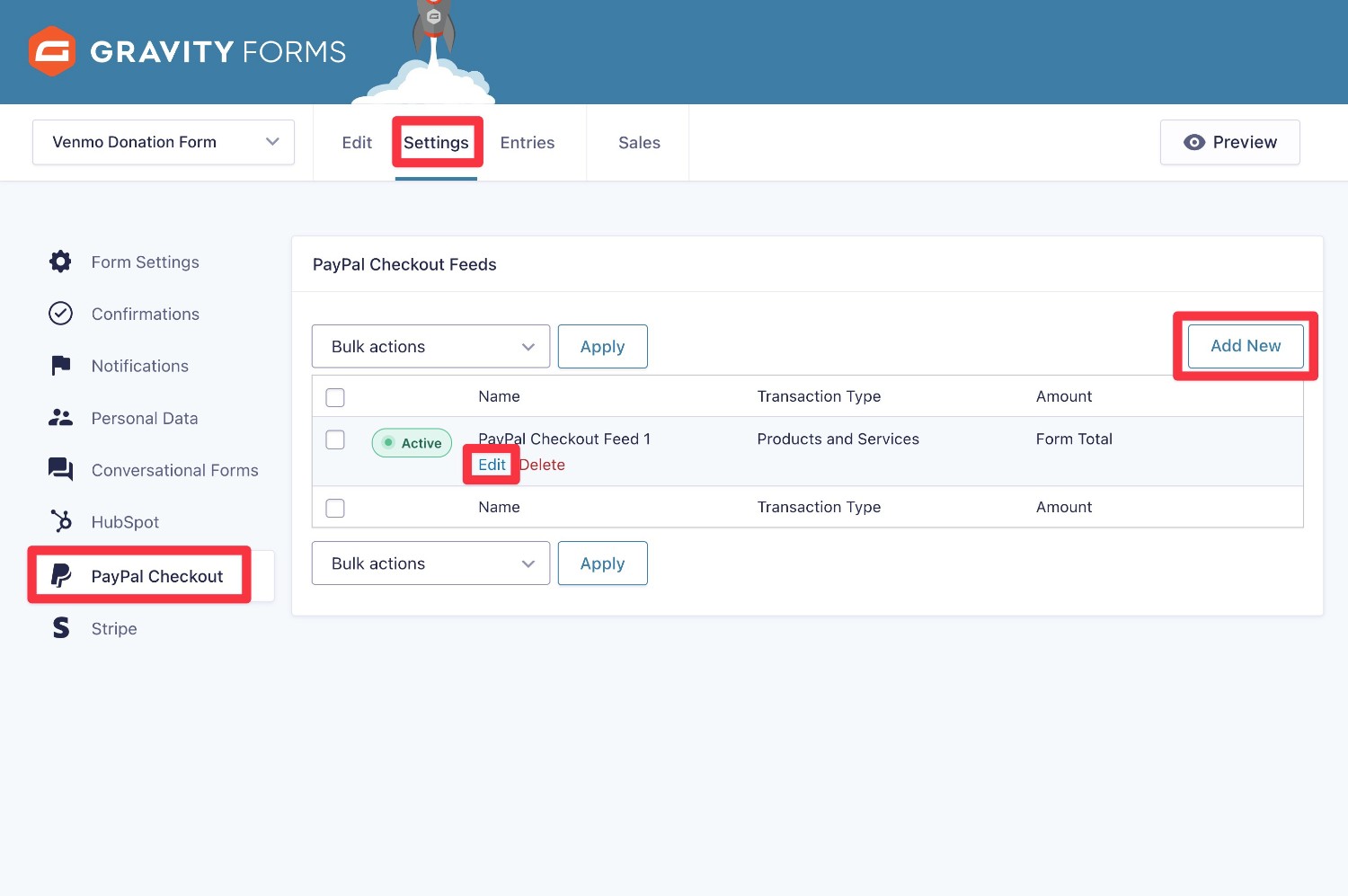Switch to the form Edit tab
Viewport: 1348px width, 896px height.
[357, 142]
